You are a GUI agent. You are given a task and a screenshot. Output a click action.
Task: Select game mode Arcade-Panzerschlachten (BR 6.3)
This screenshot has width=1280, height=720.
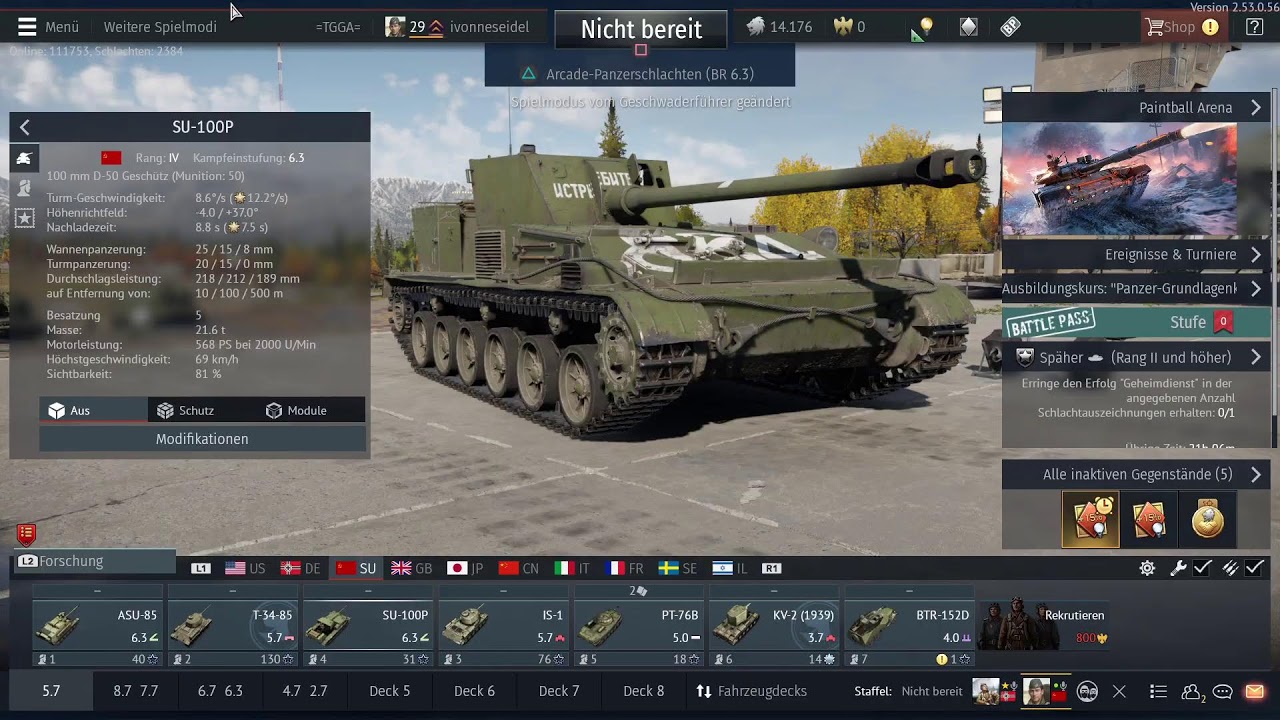tap(640, 74)
